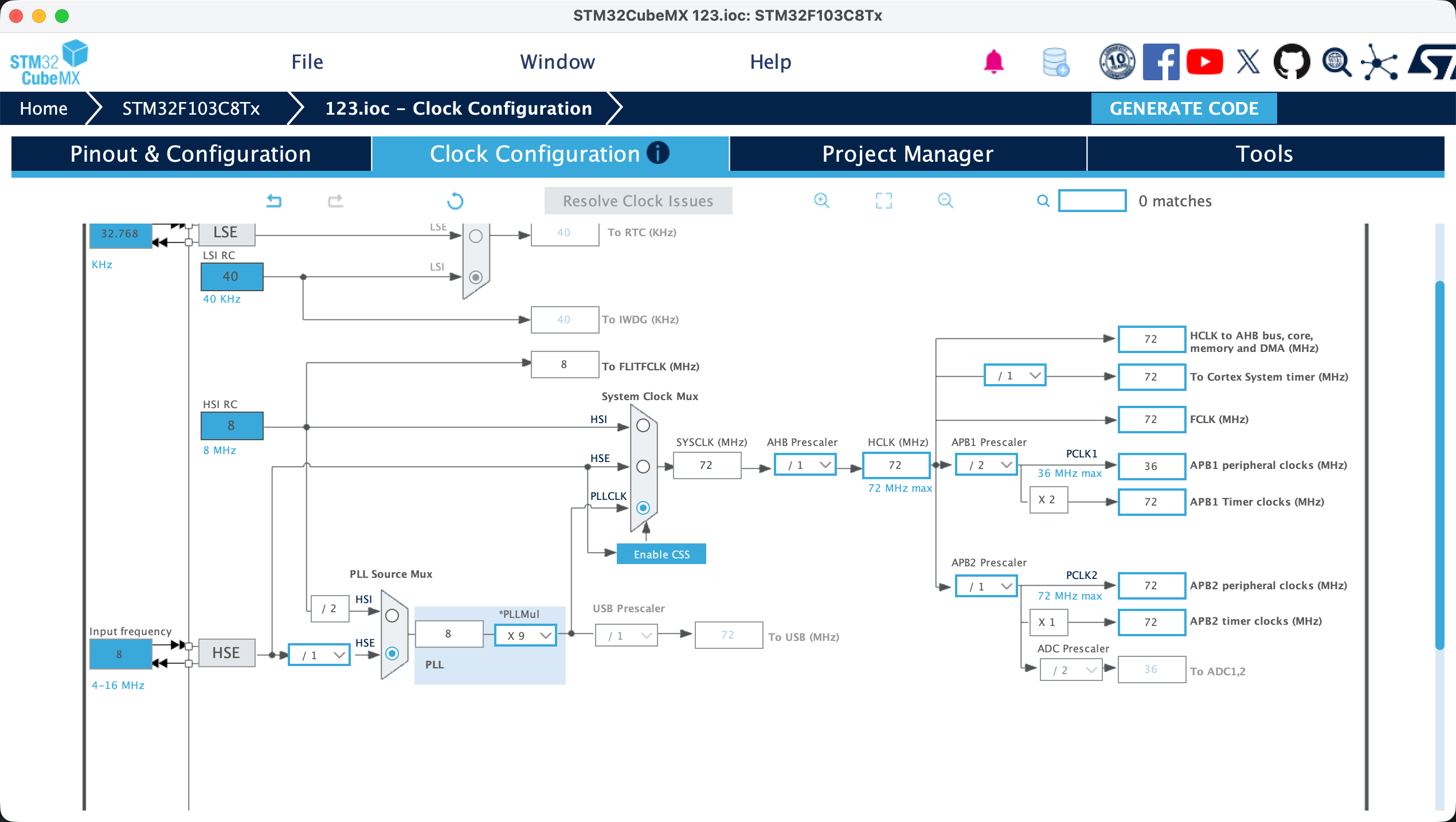Select LSE radio in RTC clock mux
Screen dimensions: 1456x822
tap(476, 236)
